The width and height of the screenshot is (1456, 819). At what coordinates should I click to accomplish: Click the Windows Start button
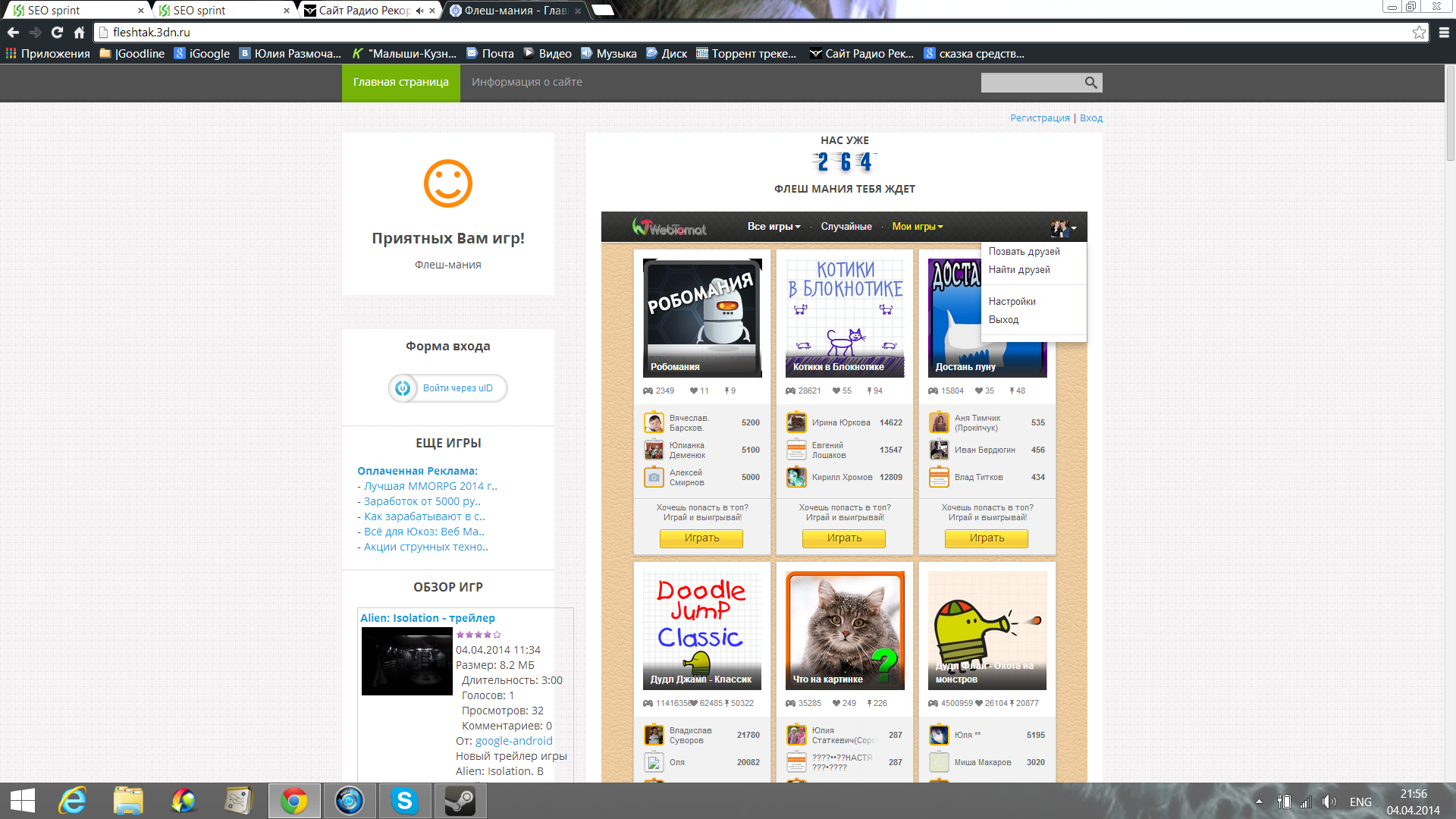tap(23, 801)
